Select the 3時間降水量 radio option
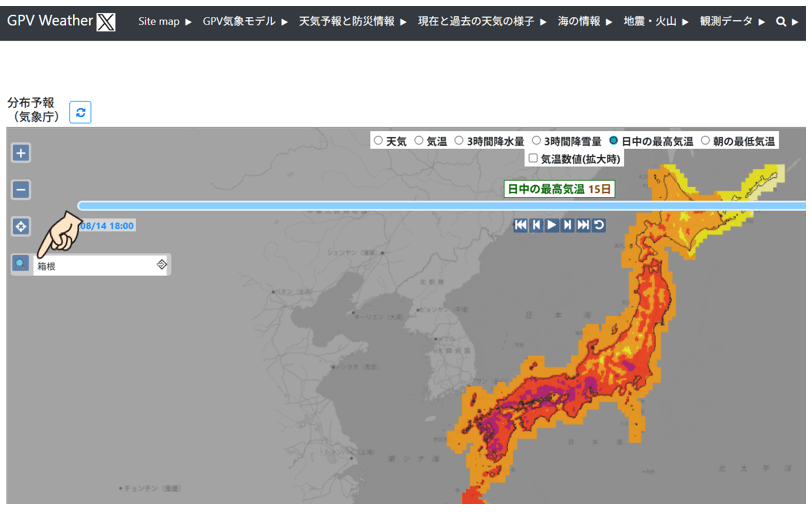Image resolution: width=812 pixels, height=512 pixels. point(459,141)
